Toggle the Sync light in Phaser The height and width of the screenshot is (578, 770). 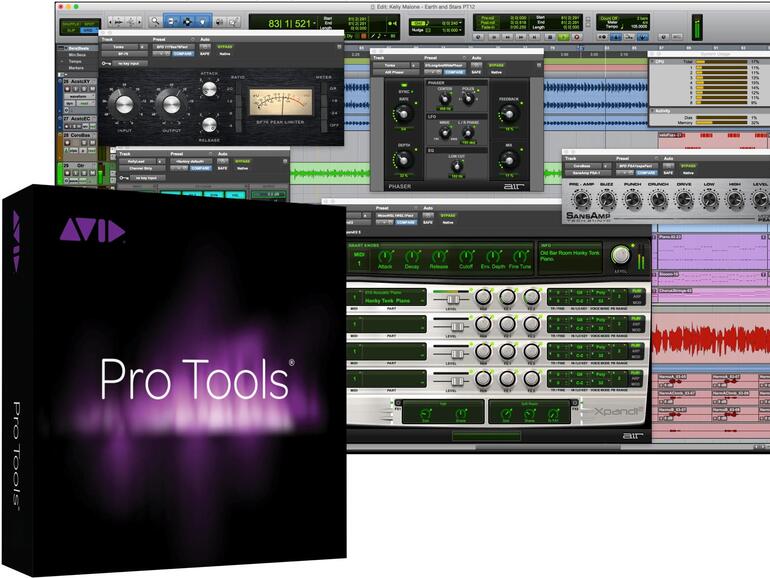click(x=404, y=85)
